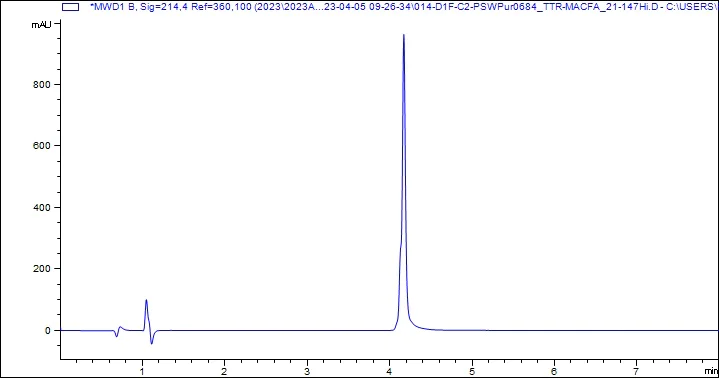The image size is (719, 379).
Task: Click the 5 minute x-axis label
Action: (472, 371)
